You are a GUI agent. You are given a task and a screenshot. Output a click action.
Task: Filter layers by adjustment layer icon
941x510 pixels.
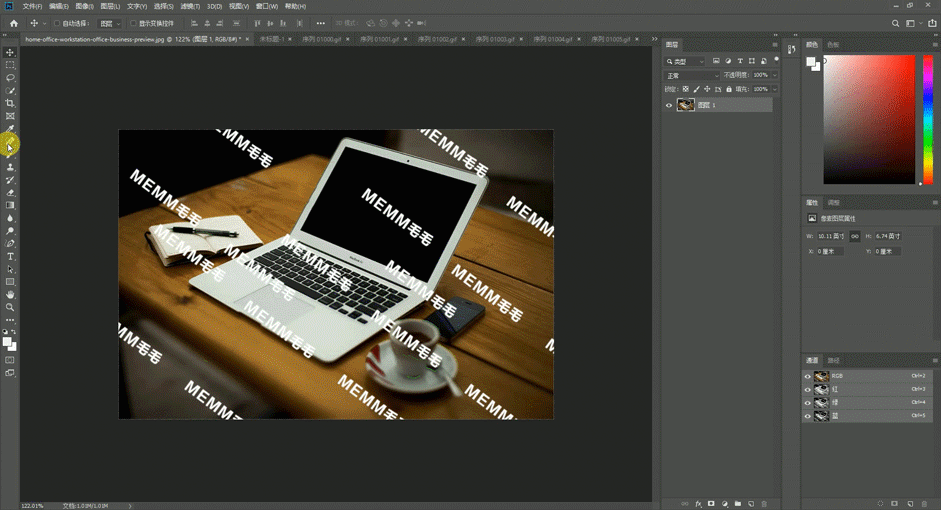728,61
